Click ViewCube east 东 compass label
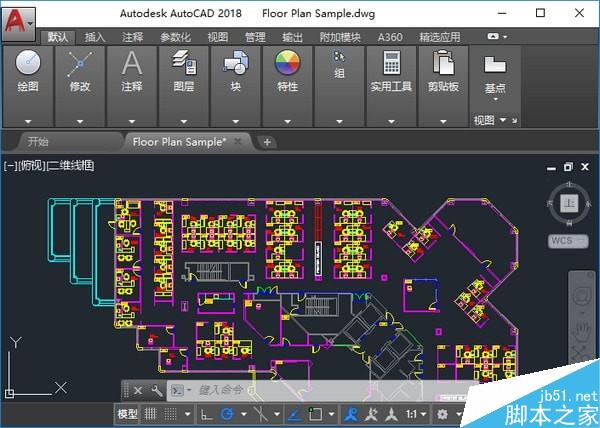 (x=589, y=204)
